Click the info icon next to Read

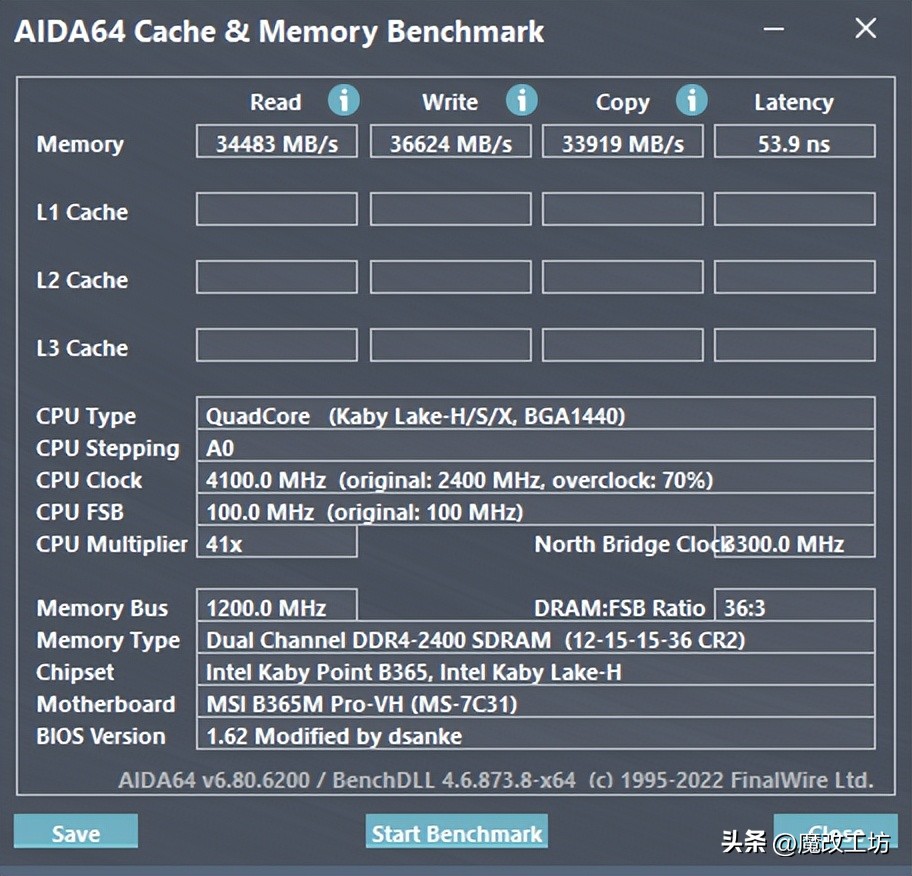(344, 100)
